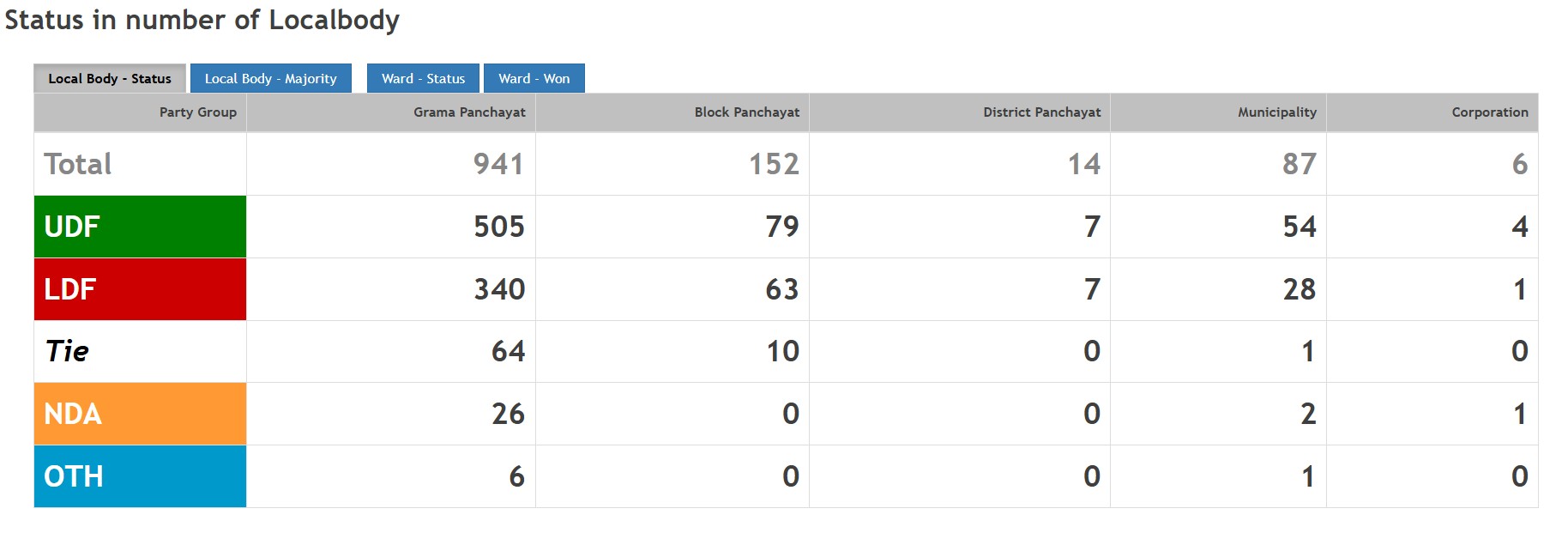This screenshot has width=1568, height=539.
Task: Click the Block Panchayat column header
Action: tap(746, 112)
